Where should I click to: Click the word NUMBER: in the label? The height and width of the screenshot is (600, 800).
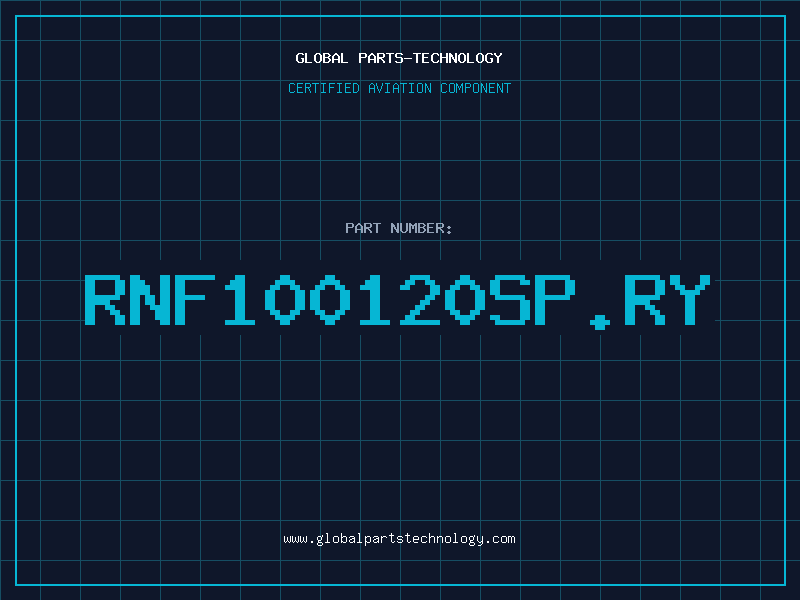point(421,228)
